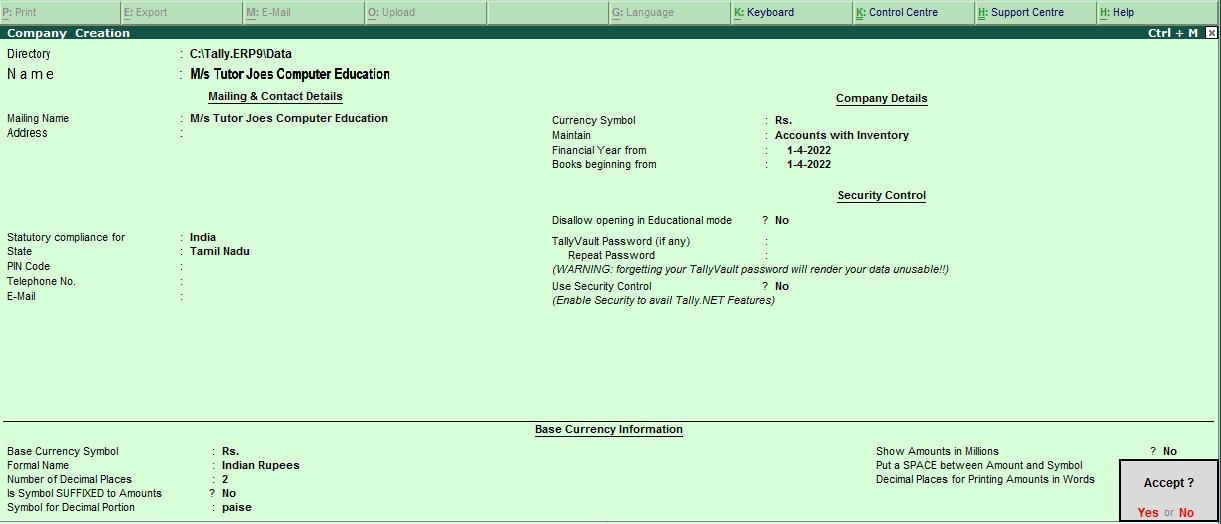
Task: Select the Maintain Accounts with Inventory field
Action: pyautogui.click(x=841, y=136)
